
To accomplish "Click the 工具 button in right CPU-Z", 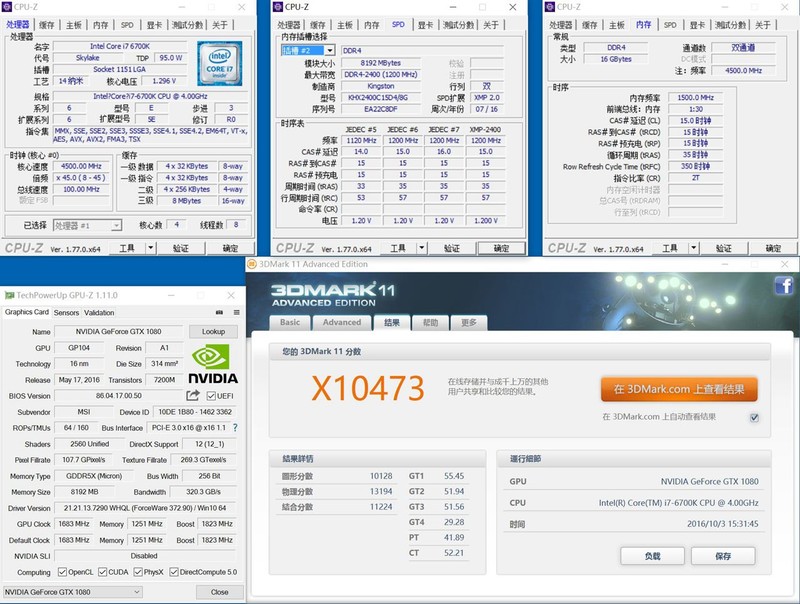I will coord(670,248).
